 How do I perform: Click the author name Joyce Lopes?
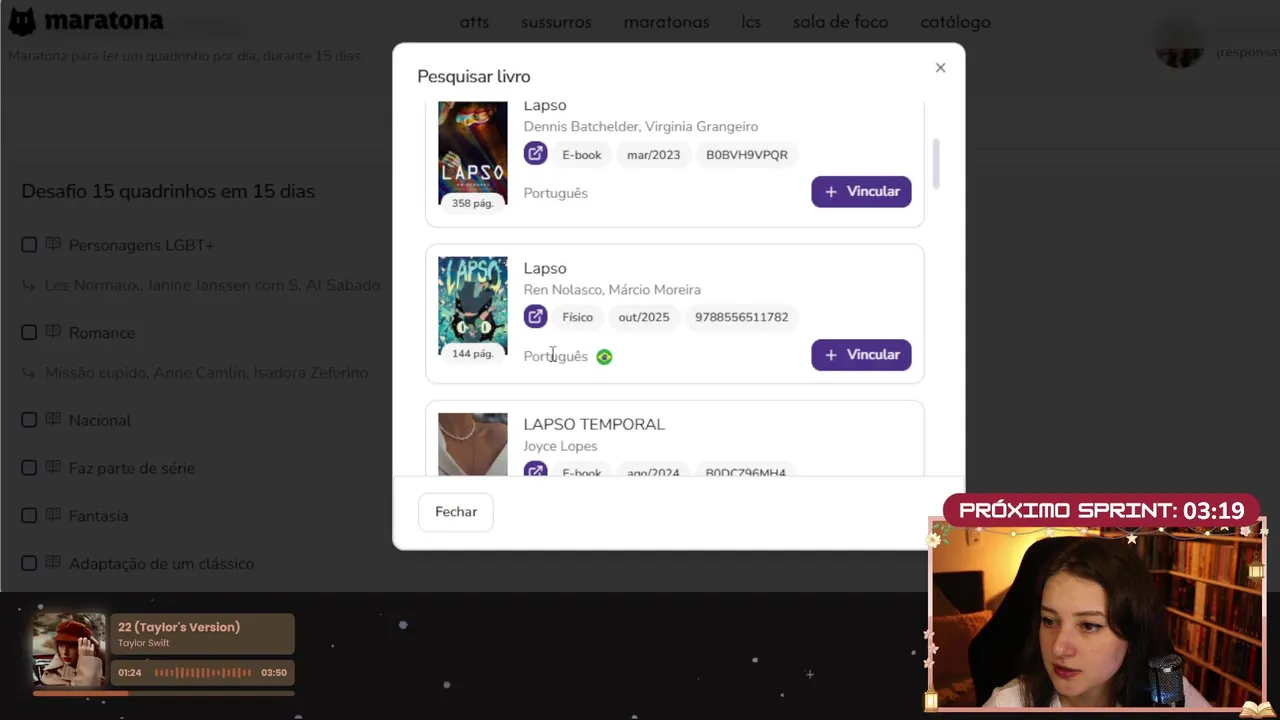tap(560, 446)
